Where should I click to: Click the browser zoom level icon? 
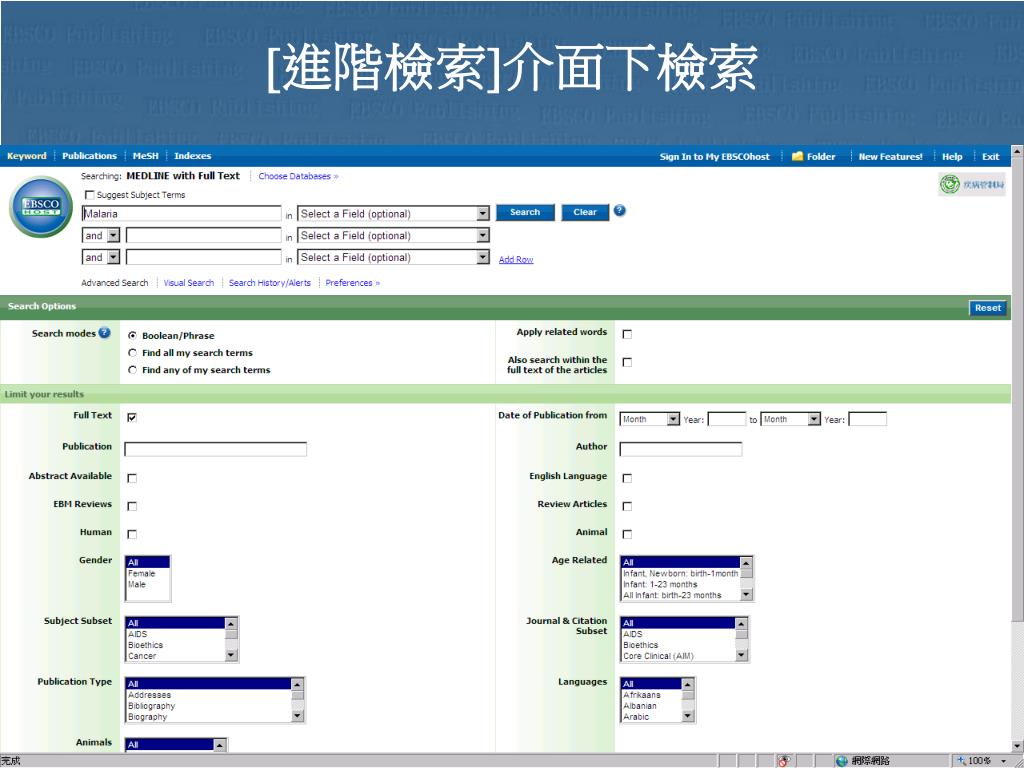click(962, 761)
